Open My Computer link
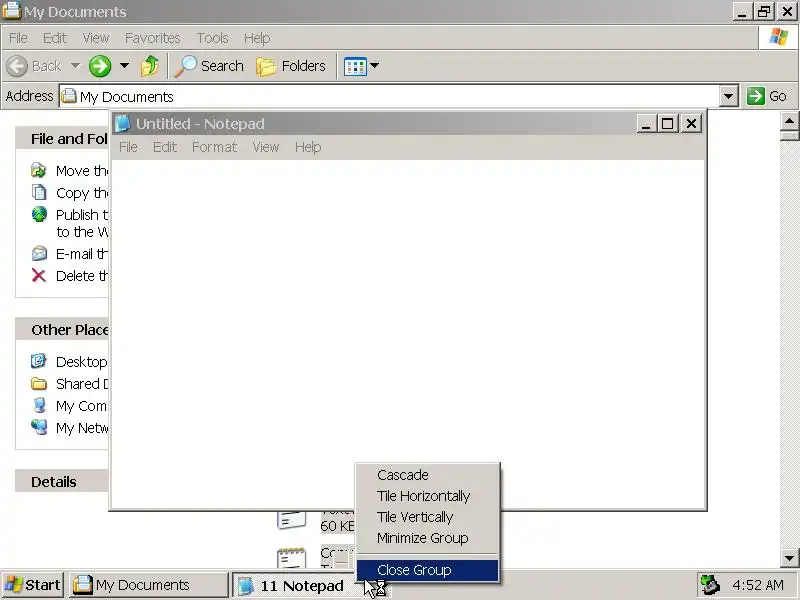Screen dimensions: 800x600 pyautogui.click(x=82, y=406)
